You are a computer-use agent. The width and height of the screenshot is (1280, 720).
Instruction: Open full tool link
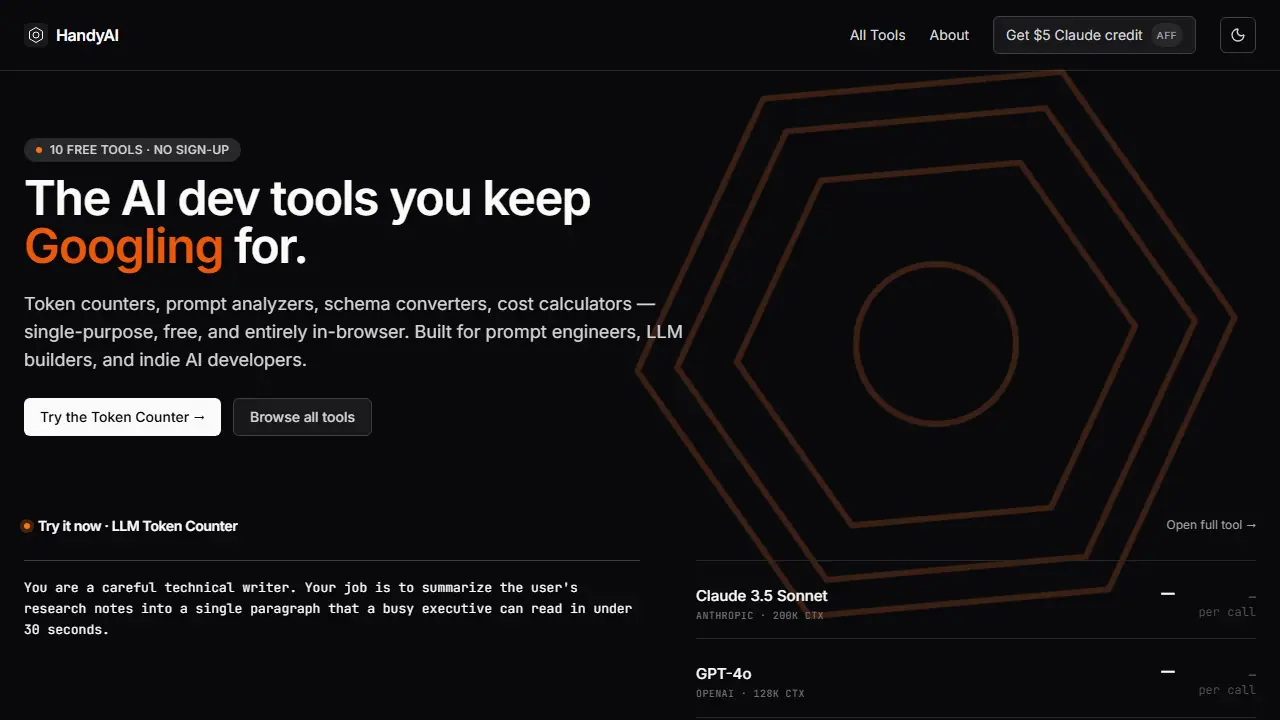1211,525
